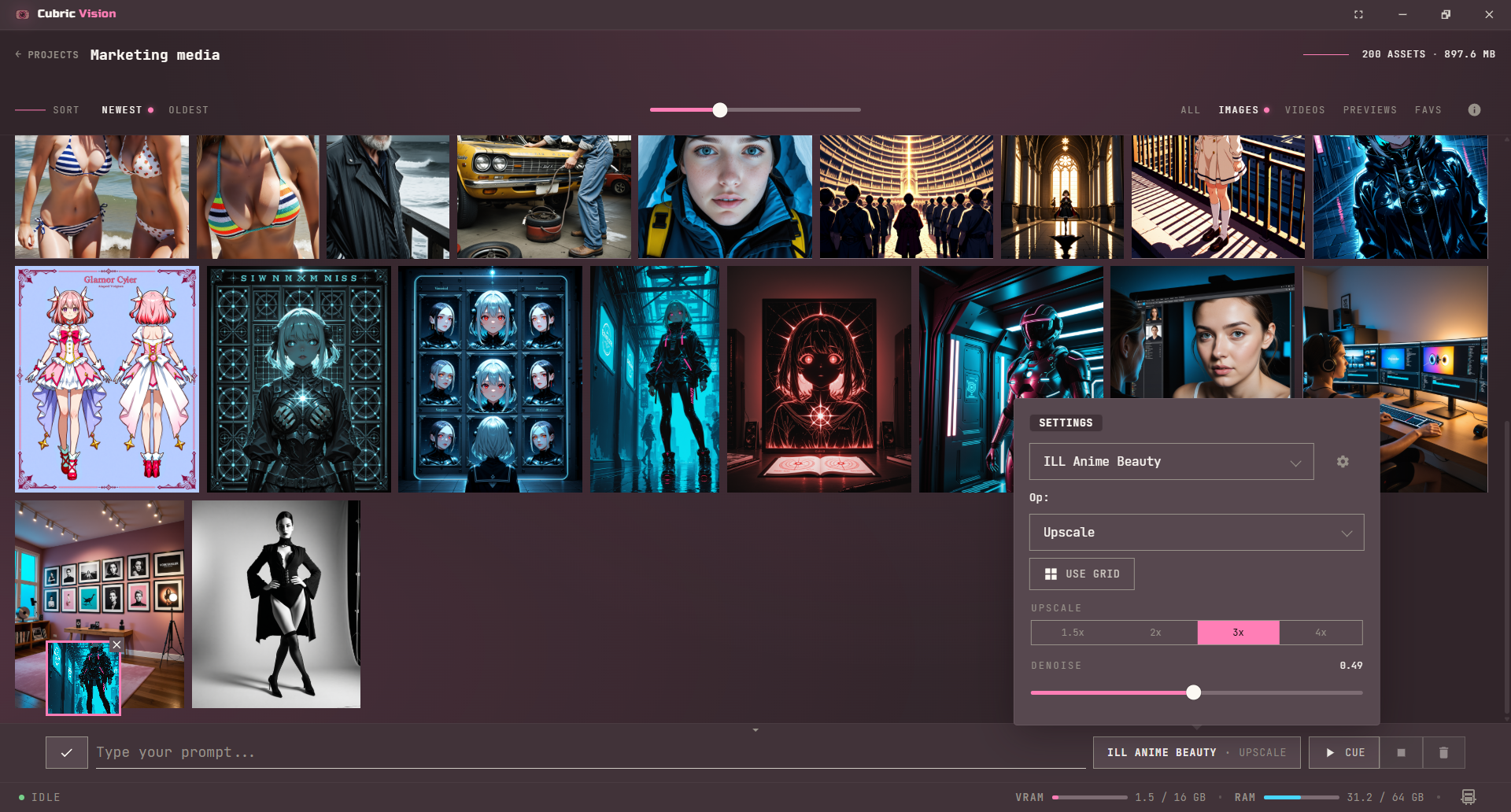Open ILL ANIME BEAUTY · UPSCALE settings button

(1196, 753)
